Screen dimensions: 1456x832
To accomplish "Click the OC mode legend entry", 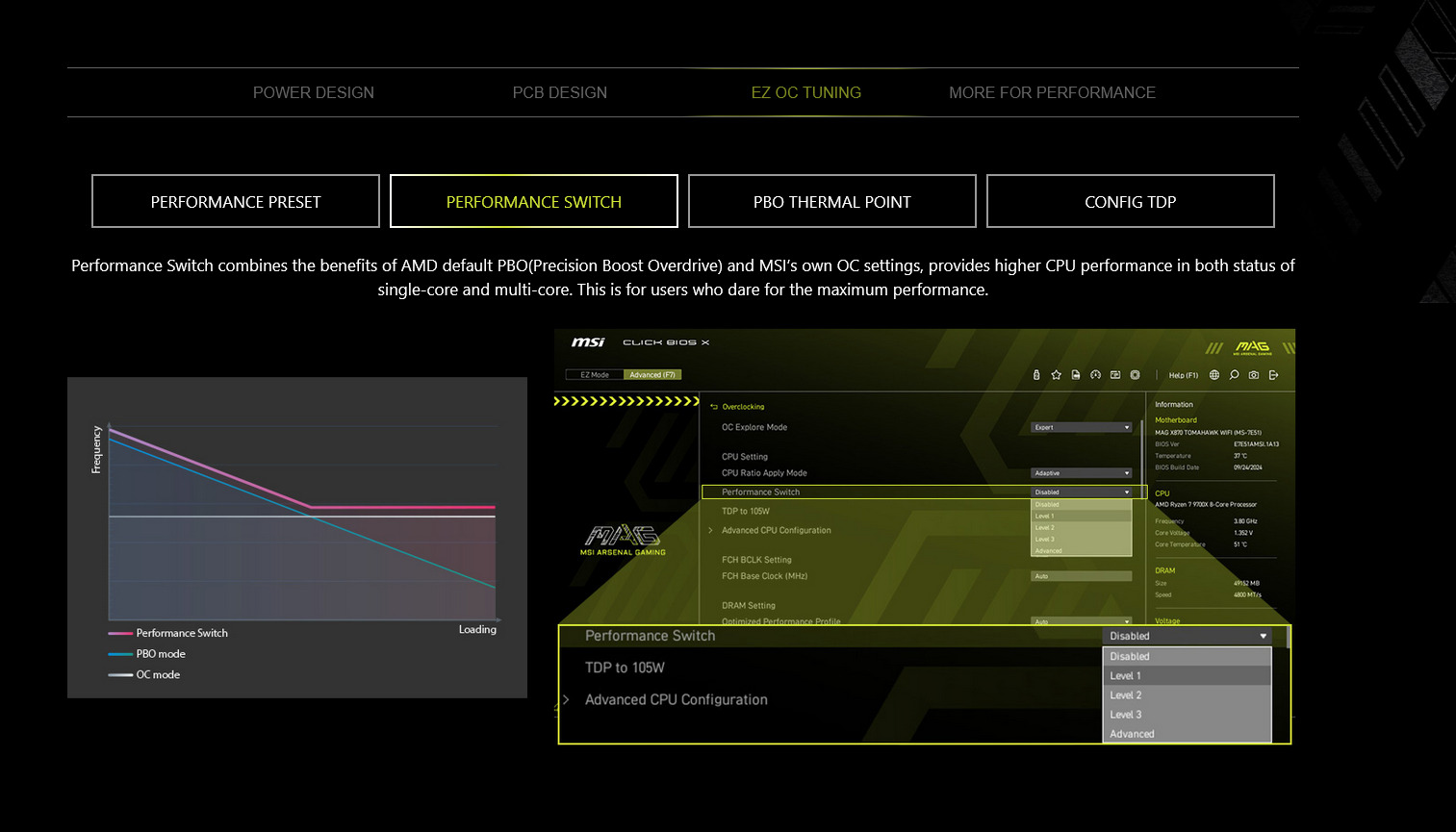I will click(144, 675).
